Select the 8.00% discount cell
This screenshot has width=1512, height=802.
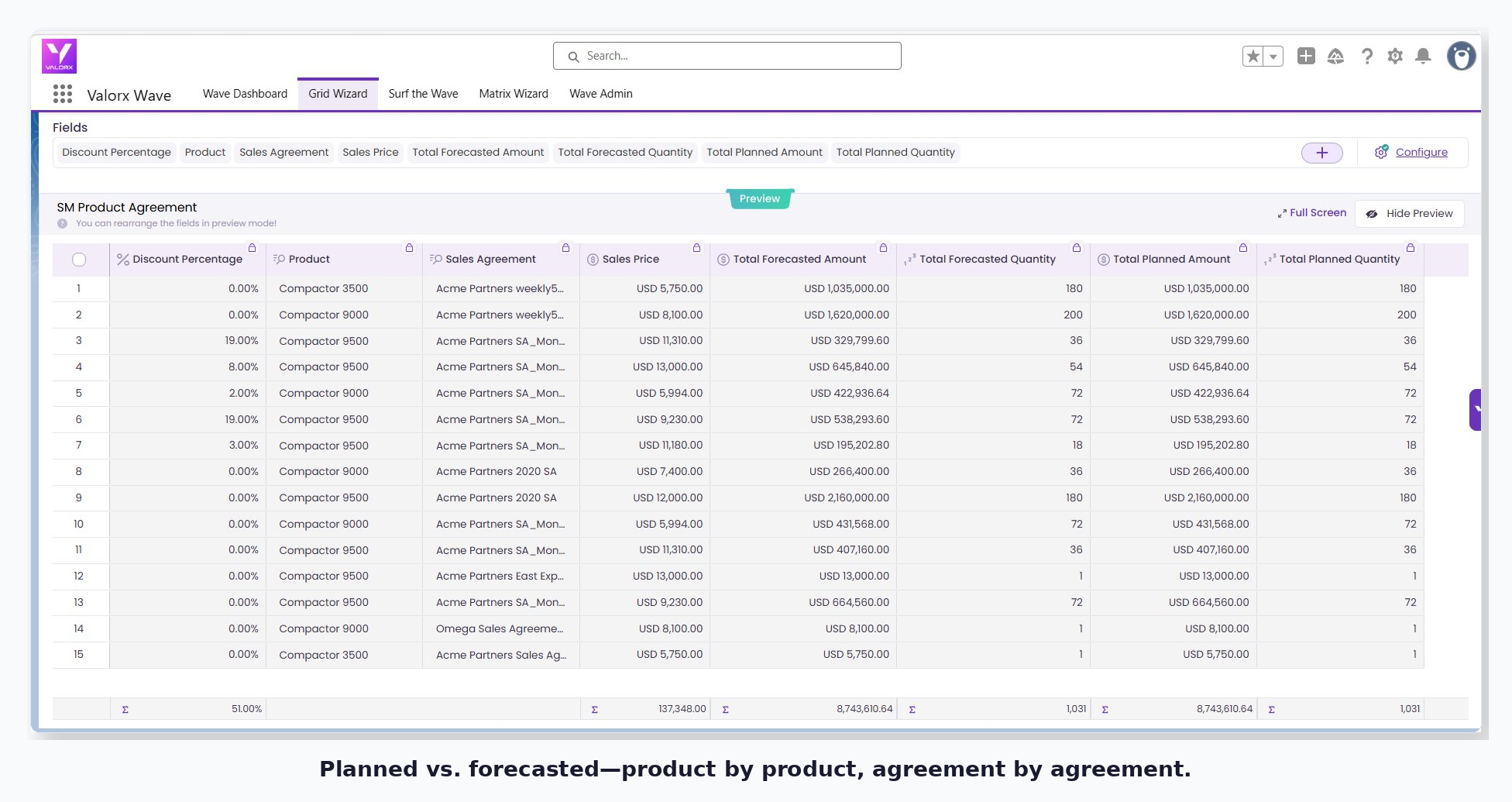coord(187,367)
